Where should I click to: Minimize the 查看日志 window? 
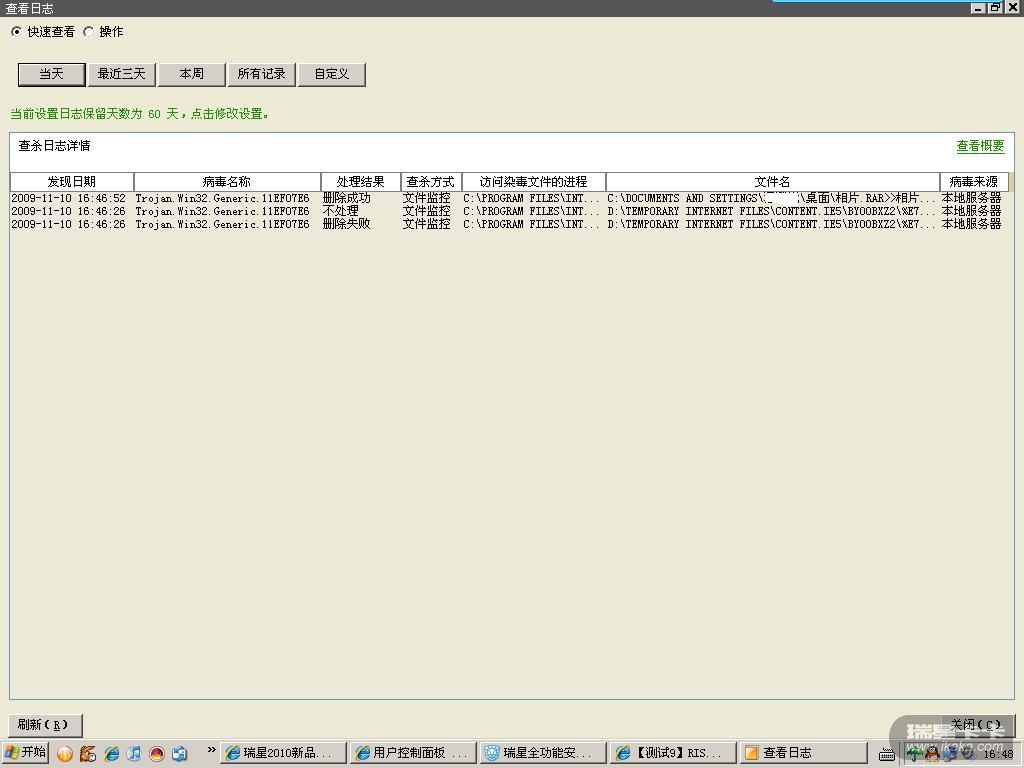(x=978, y=8)
